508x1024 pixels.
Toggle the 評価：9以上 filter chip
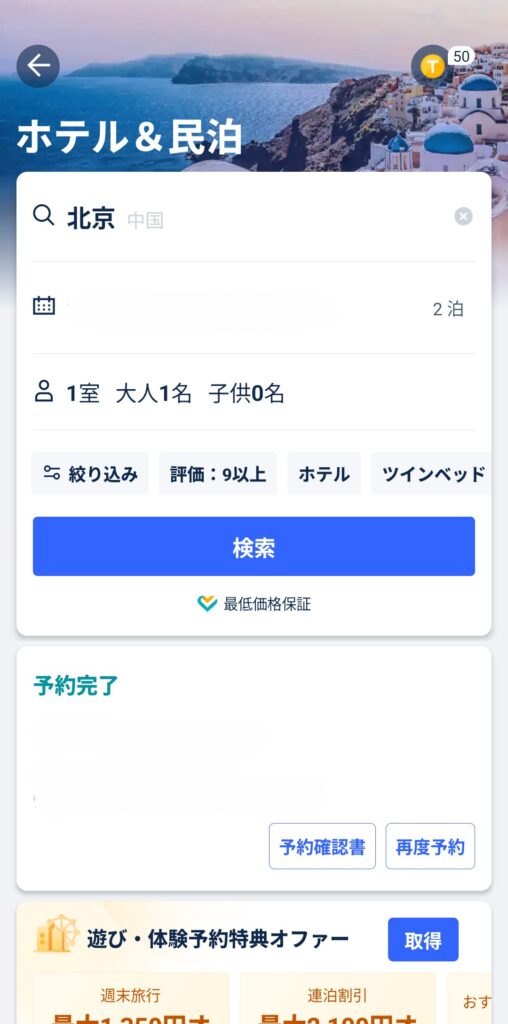218,473
